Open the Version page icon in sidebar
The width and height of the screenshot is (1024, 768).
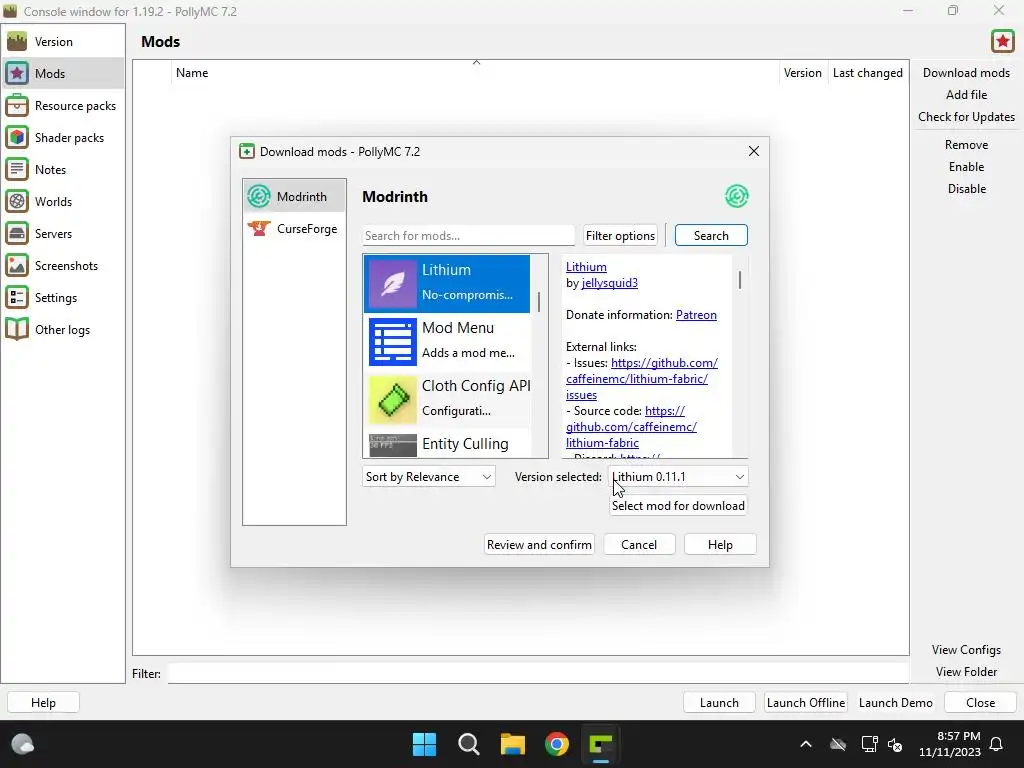[x=17, y=42]
